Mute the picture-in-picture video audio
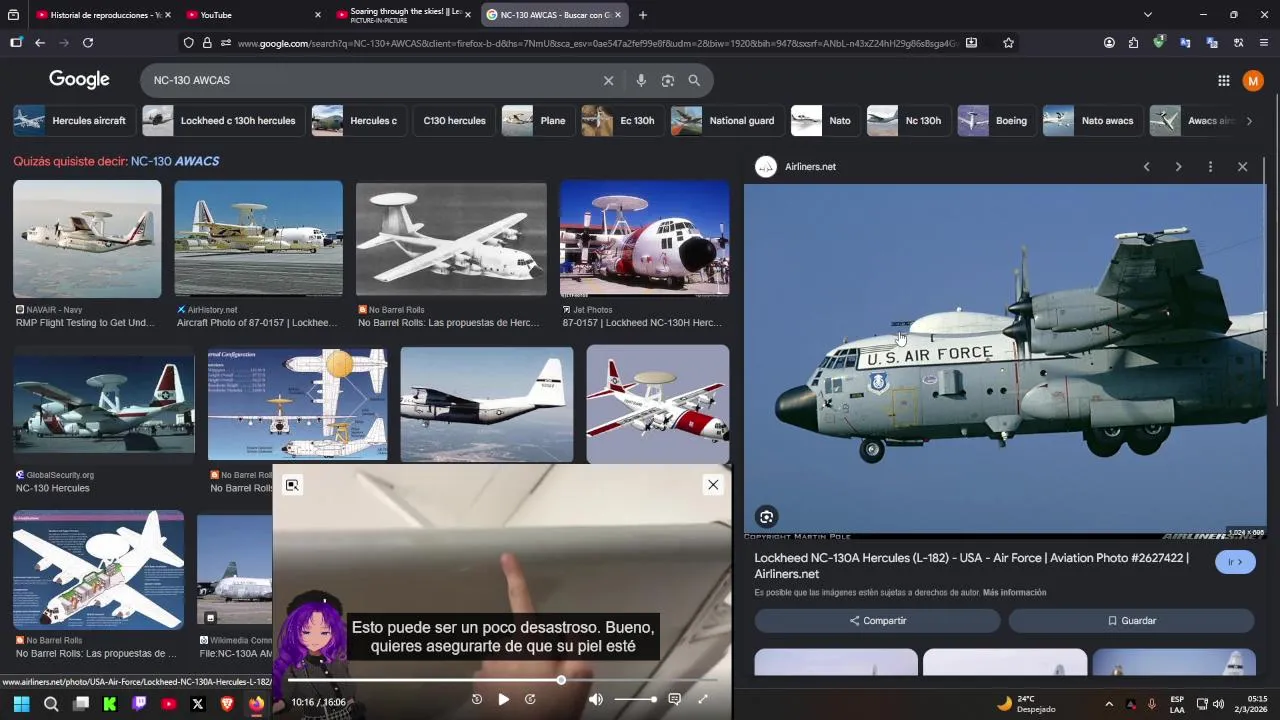This screenshot has width=1280, height=720. click(596, 700)
